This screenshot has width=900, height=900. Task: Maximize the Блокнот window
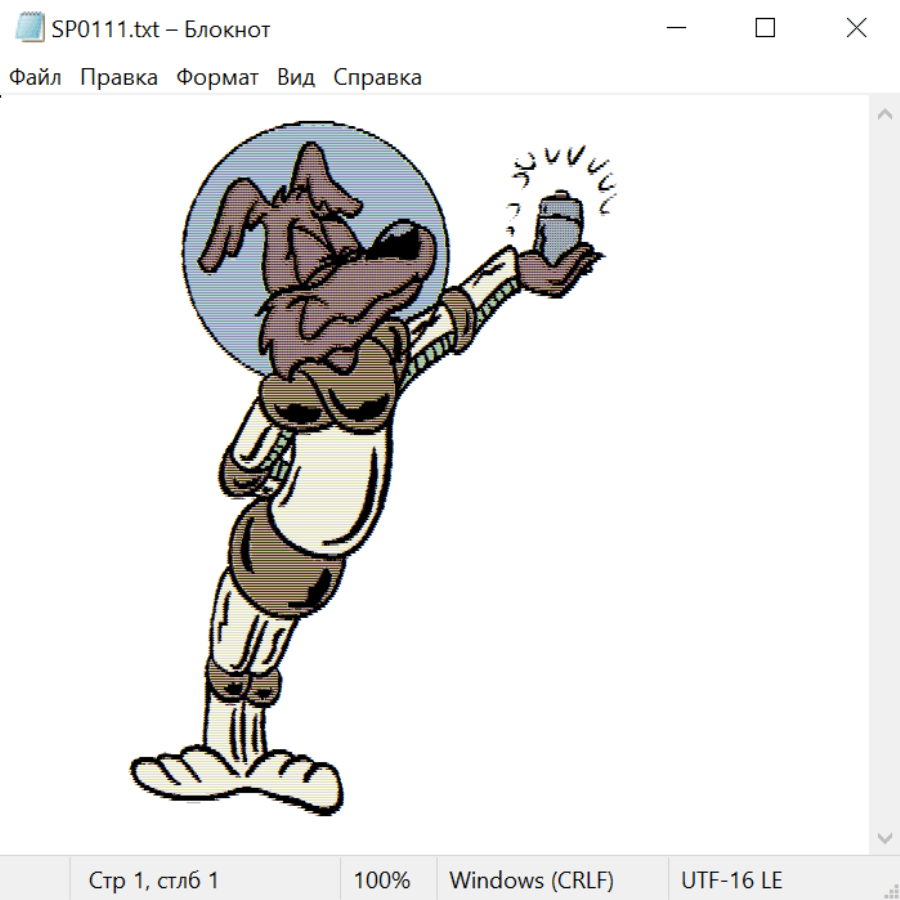pyautogui.click(x=765, y=28)
